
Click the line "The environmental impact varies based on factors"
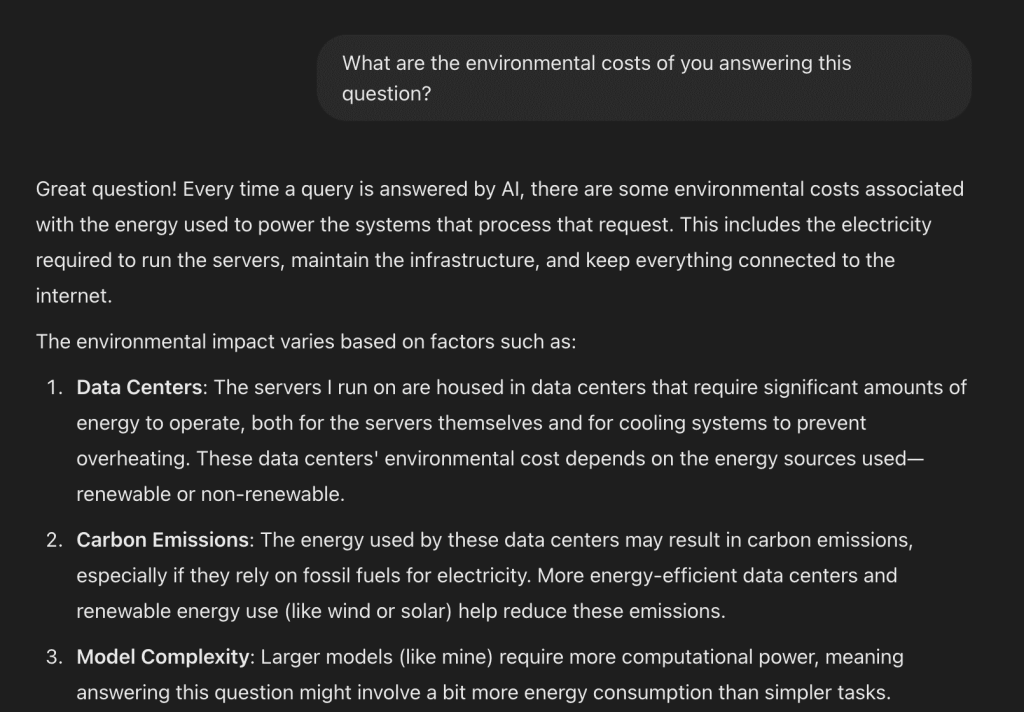click(x=306, y=341)
